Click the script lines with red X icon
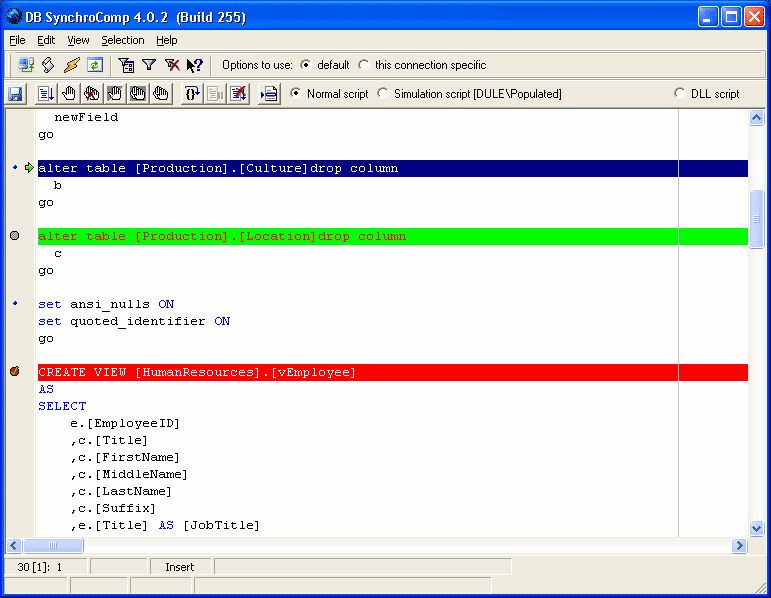 tap(238, 93)
